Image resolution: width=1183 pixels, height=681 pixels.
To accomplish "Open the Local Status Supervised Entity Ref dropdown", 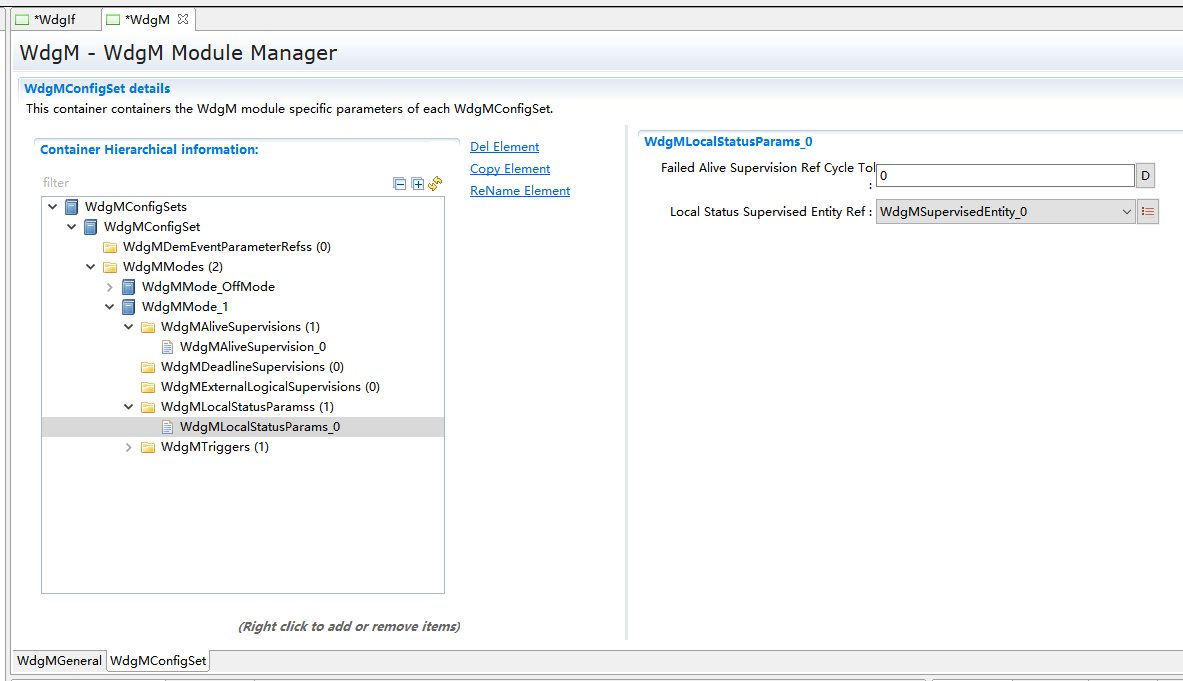I will pyautogui.click(x=1126, y=212).
